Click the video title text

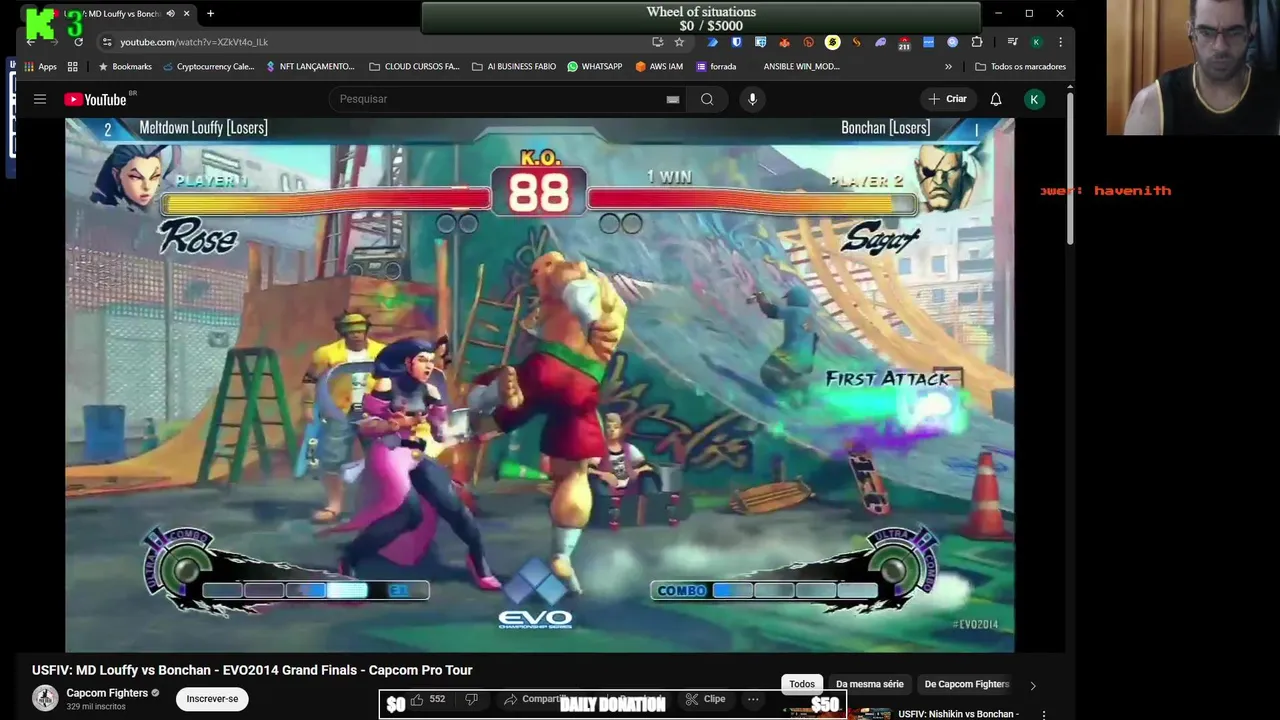(252, 670)
